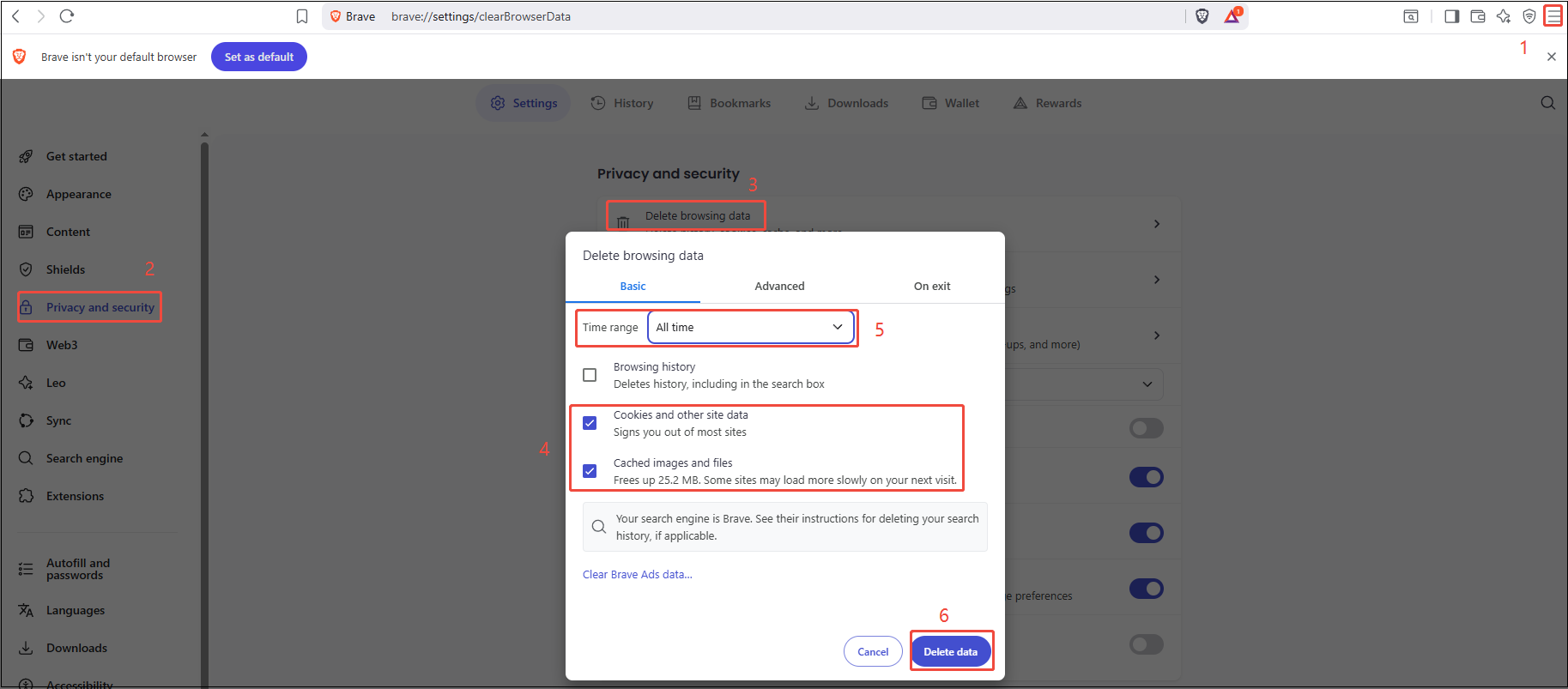Uncheck Cookies and other site data
Screen dimensions: 1568x689
point(590,423)
